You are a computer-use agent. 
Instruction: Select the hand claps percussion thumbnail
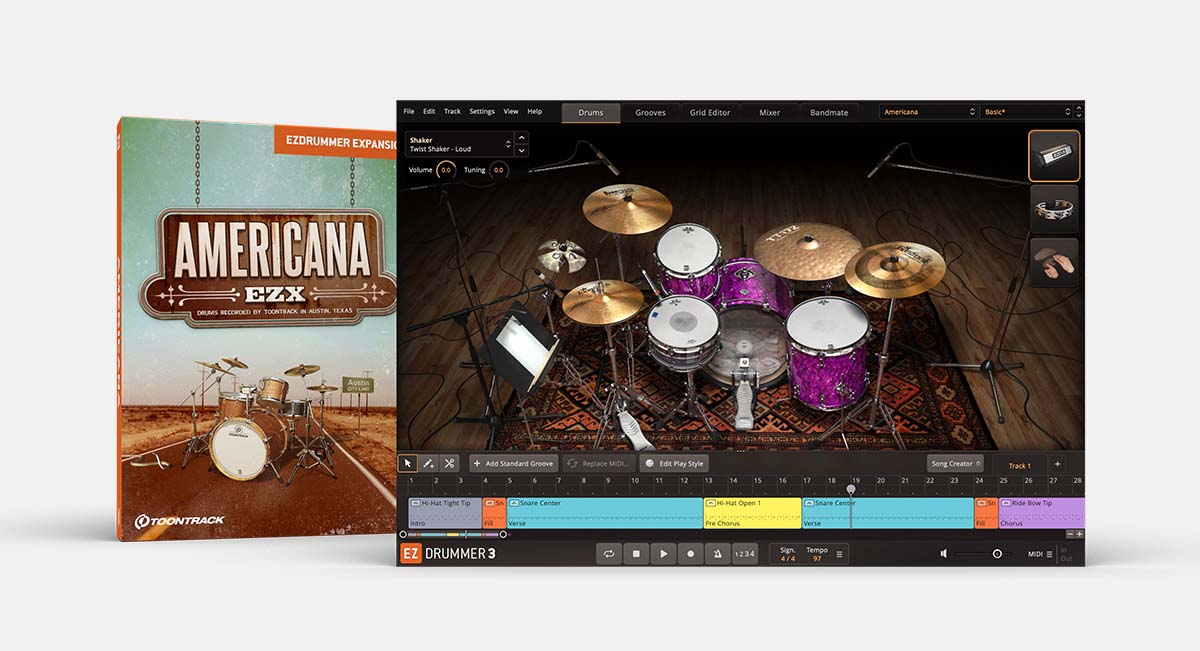click(x=1054, y=263)
